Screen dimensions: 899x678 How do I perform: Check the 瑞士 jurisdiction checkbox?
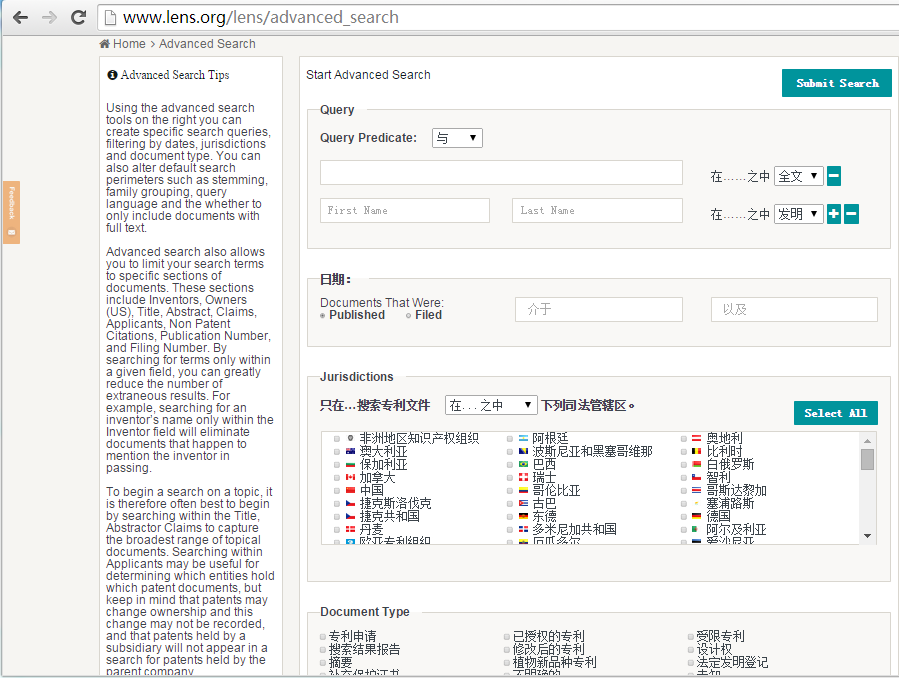point(510,477)
